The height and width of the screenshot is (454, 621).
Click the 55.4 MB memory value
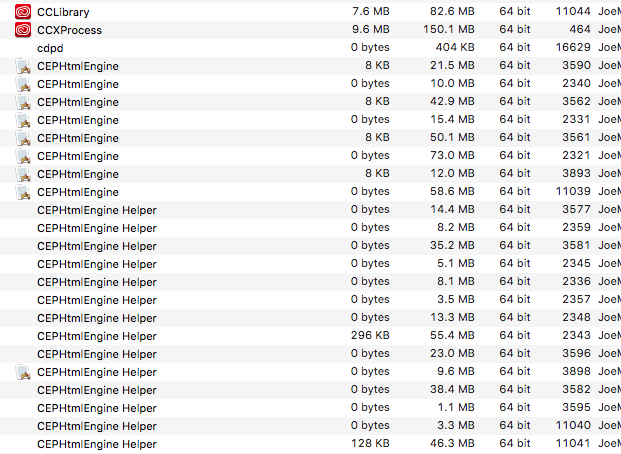pos(452,336)
